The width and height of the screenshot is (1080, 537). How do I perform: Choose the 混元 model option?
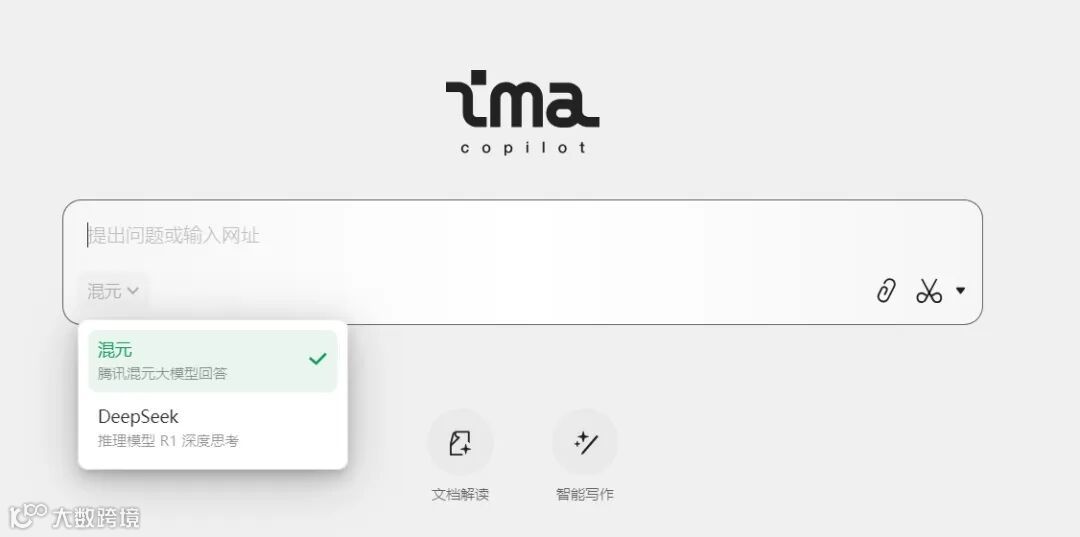[213, 361]
